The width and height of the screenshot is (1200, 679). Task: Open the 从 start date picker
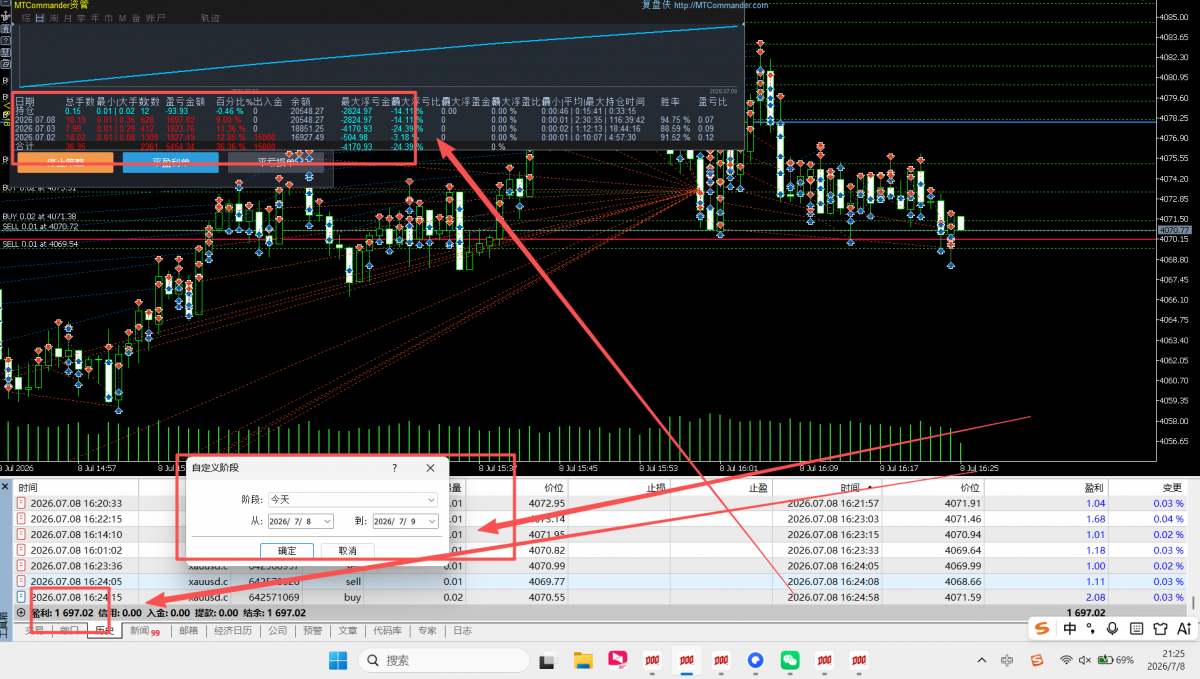tap(300, 521)
